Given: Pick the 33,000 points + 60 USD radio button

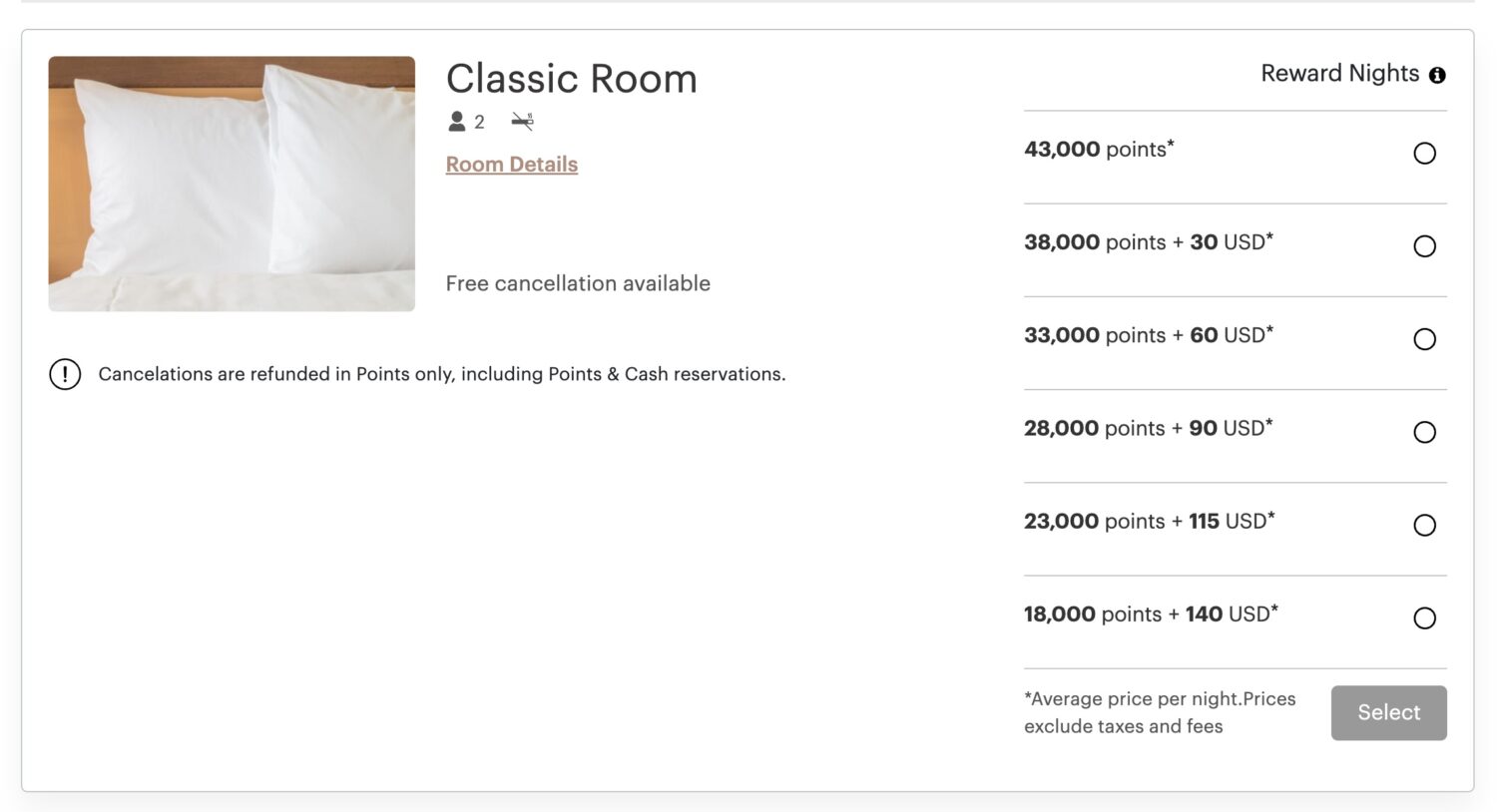Looking at the screenshot, I should tap(1424, 339).
